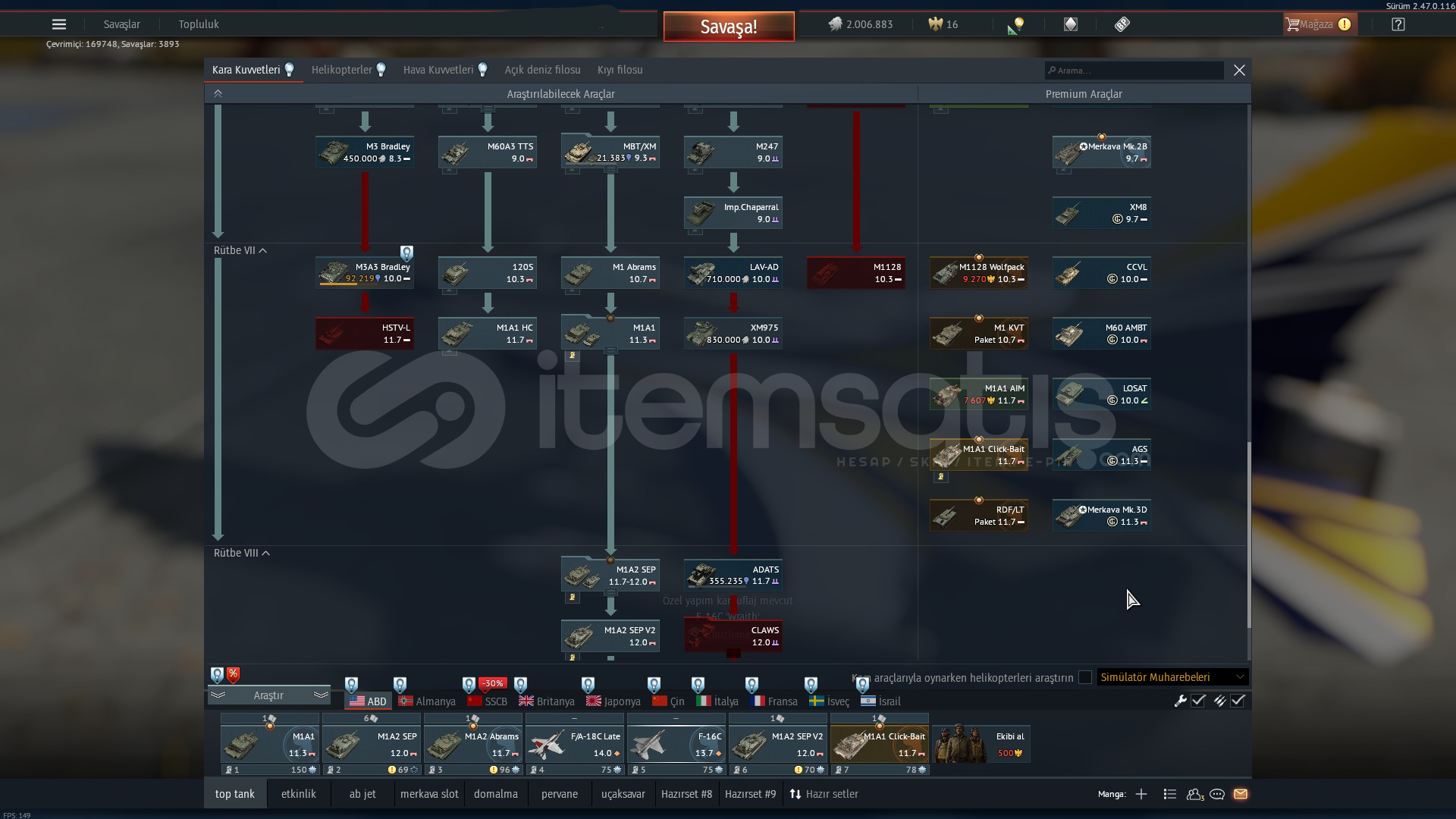Expand M1A1 vehicle group folder
Image resolution: width=1456 pixels, height=819 pixels.
click(x=610, y=351)
